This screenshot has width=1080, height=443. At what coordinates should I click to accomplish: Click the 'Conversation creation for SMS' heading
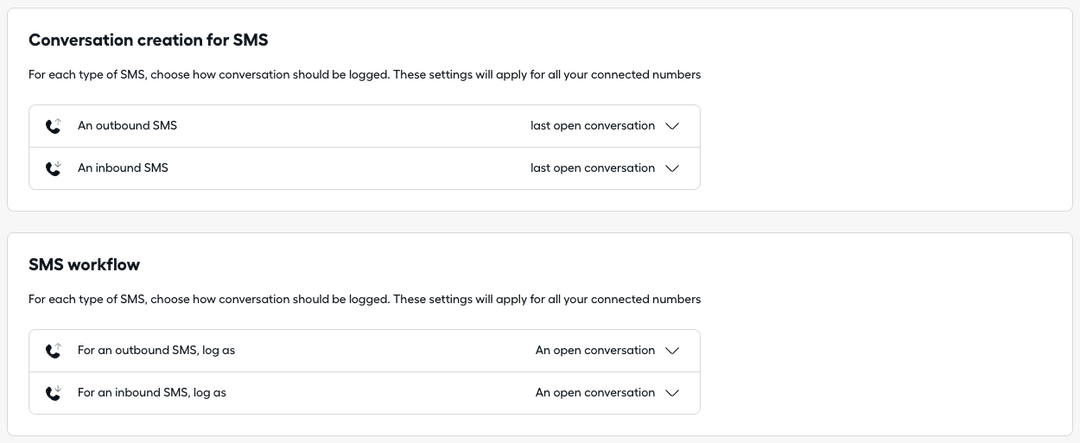(x=148, y=40)
